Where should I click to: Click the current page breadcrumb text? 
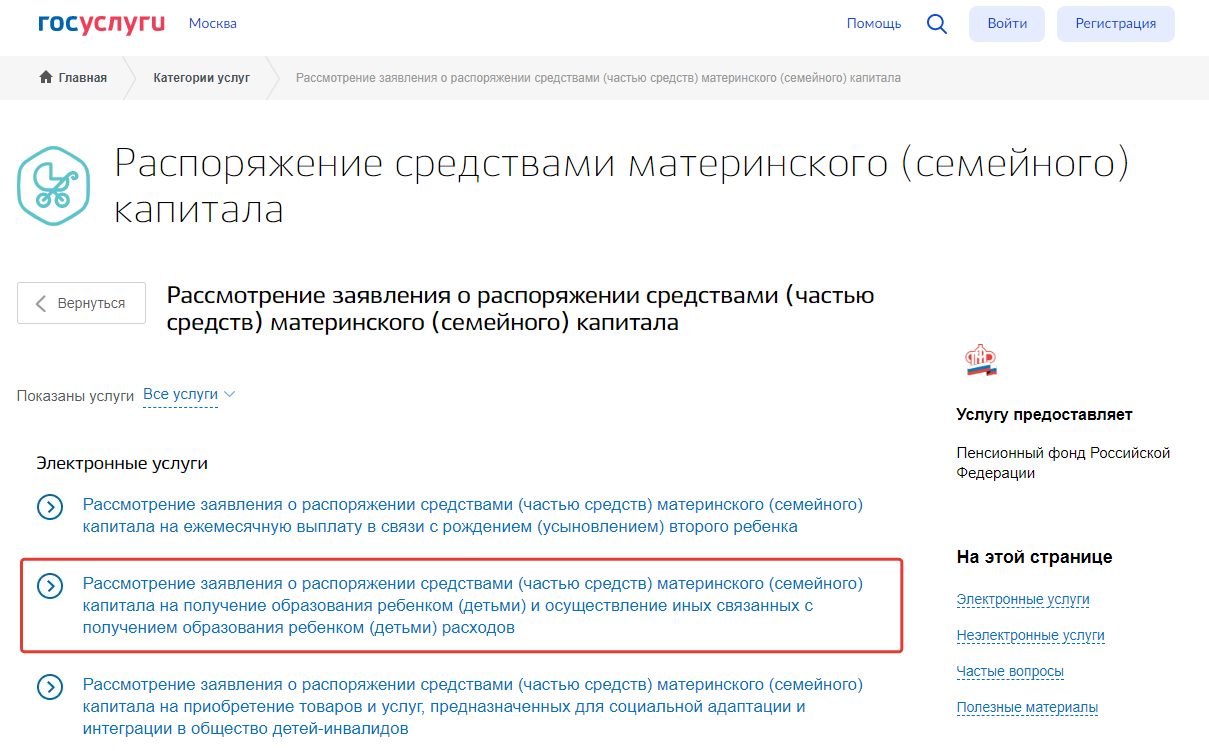[x=598, y=78]
